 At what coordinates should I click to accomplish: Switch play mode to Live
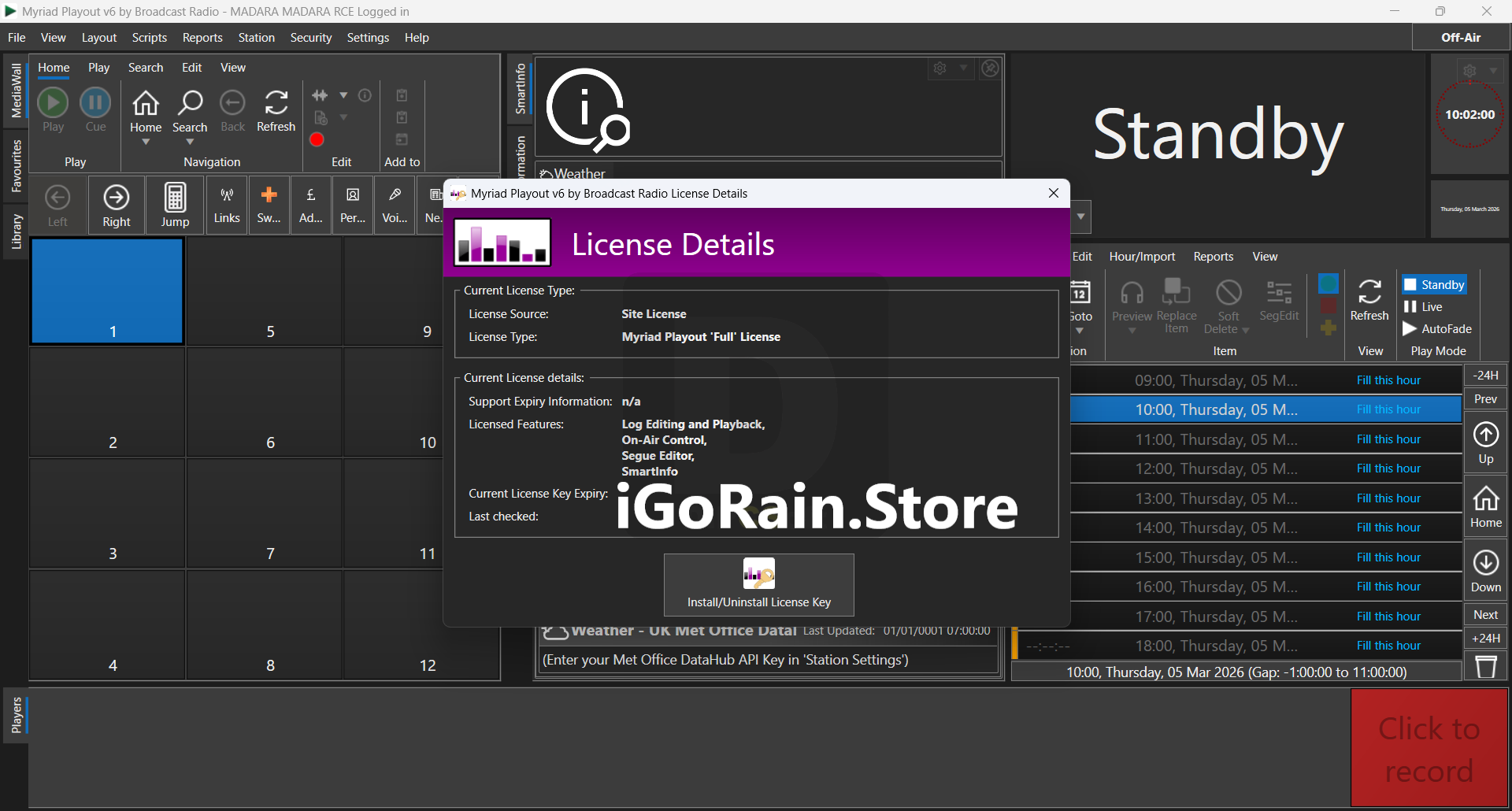point(1424,307)
